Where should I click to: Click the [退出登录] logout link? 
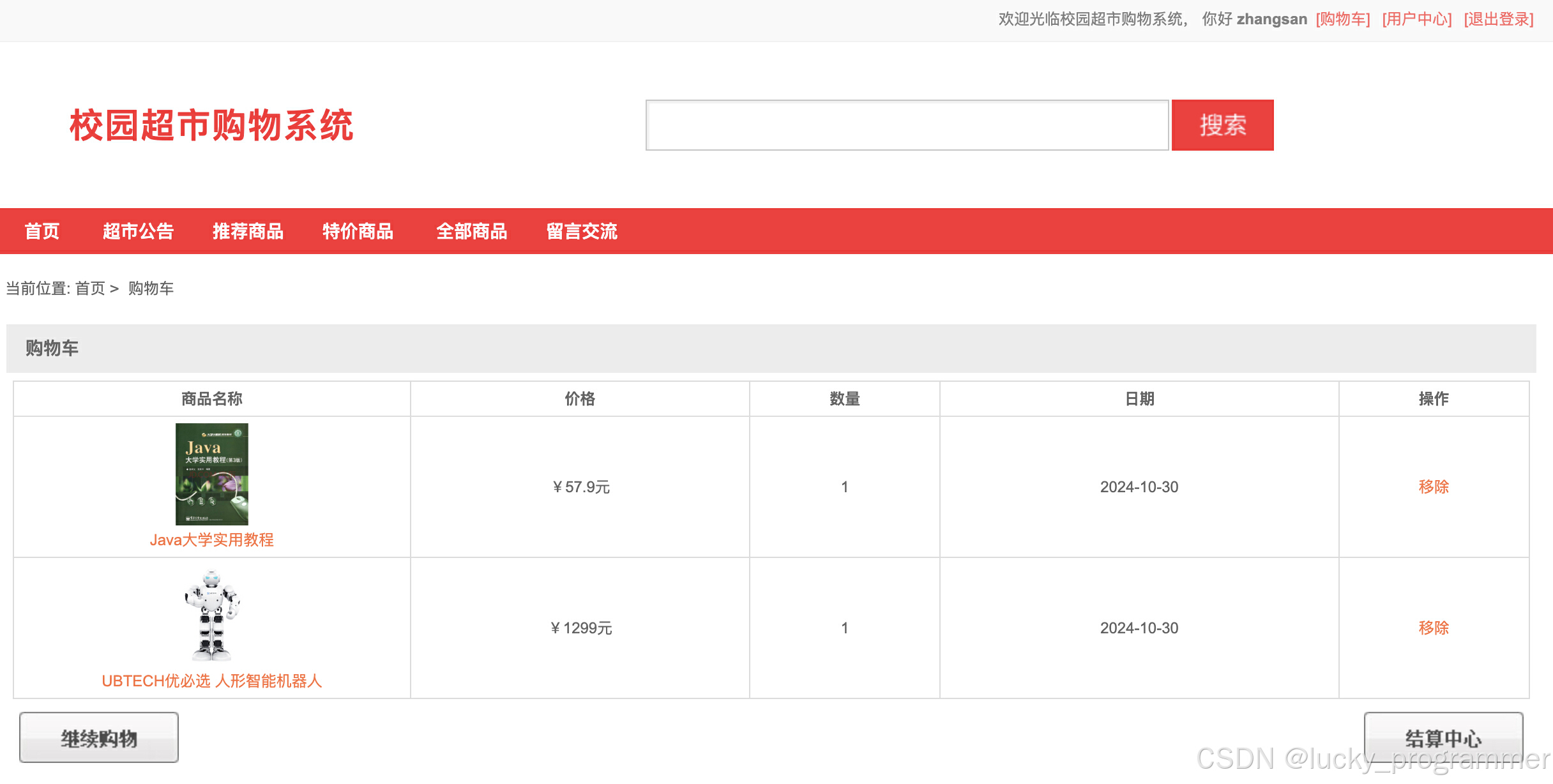coord(1499,19)
